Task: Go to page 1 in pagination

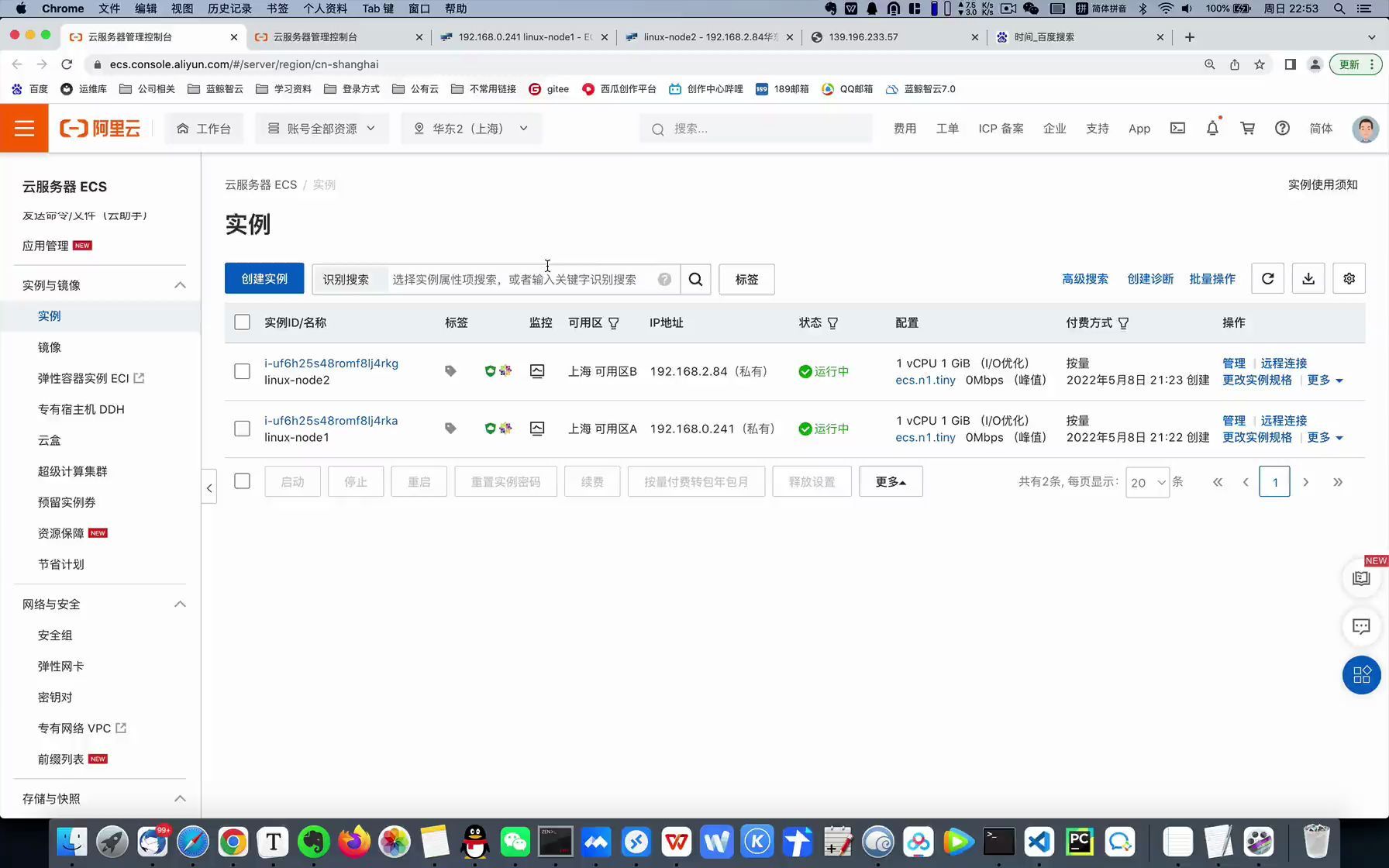Action: point(1274,481)
